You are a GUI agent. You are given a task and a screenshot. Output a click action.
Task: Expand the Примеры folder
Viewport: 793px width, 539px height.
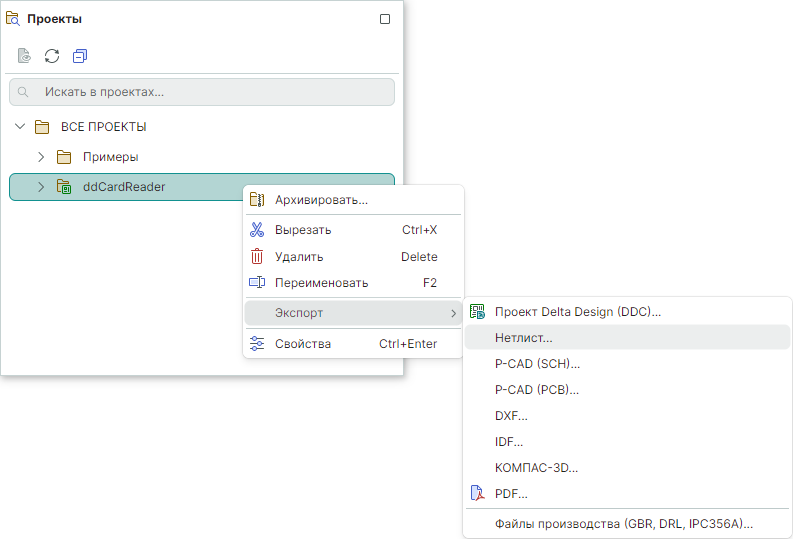(x=41, y=157)
